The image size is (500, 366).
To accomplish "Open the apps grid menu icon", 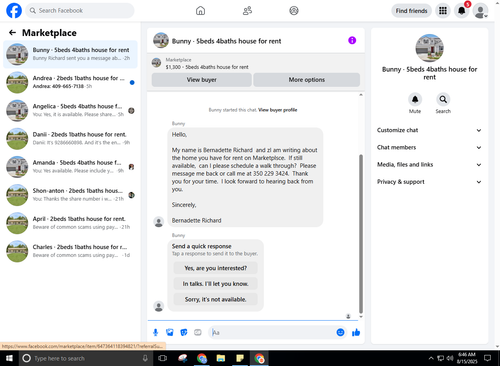I will [443, 11].
